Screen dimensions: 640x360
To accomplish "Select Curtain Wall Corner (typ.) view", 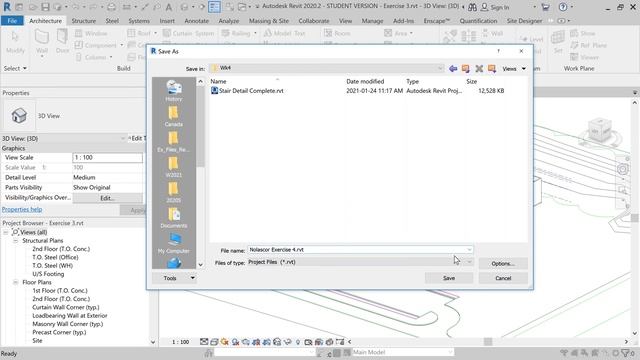I will tap(66, 307).
